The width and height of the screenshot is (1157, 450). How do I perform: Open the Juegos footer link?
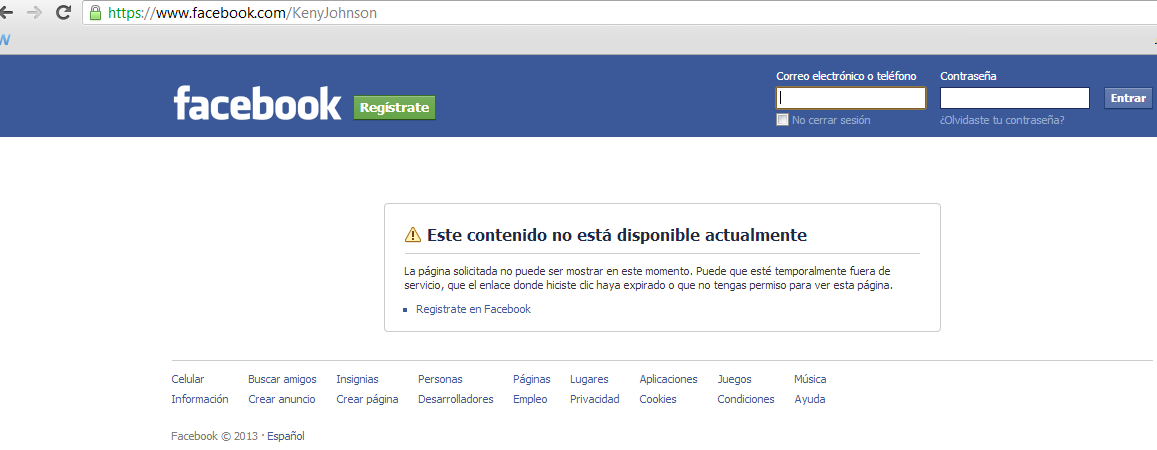(734, 379)
